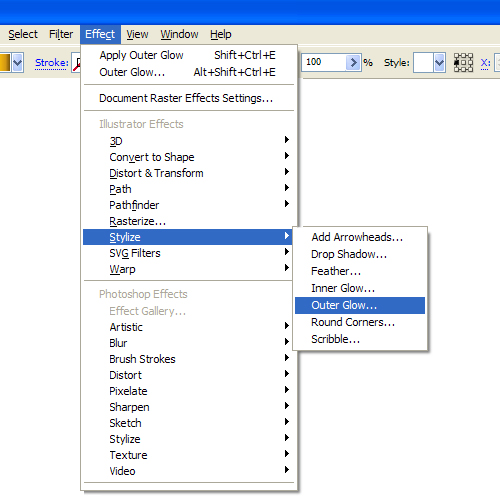This screenshot has height=500, width=500.
Task: Open the Style dropdown arrow
Action: [439, 62]
